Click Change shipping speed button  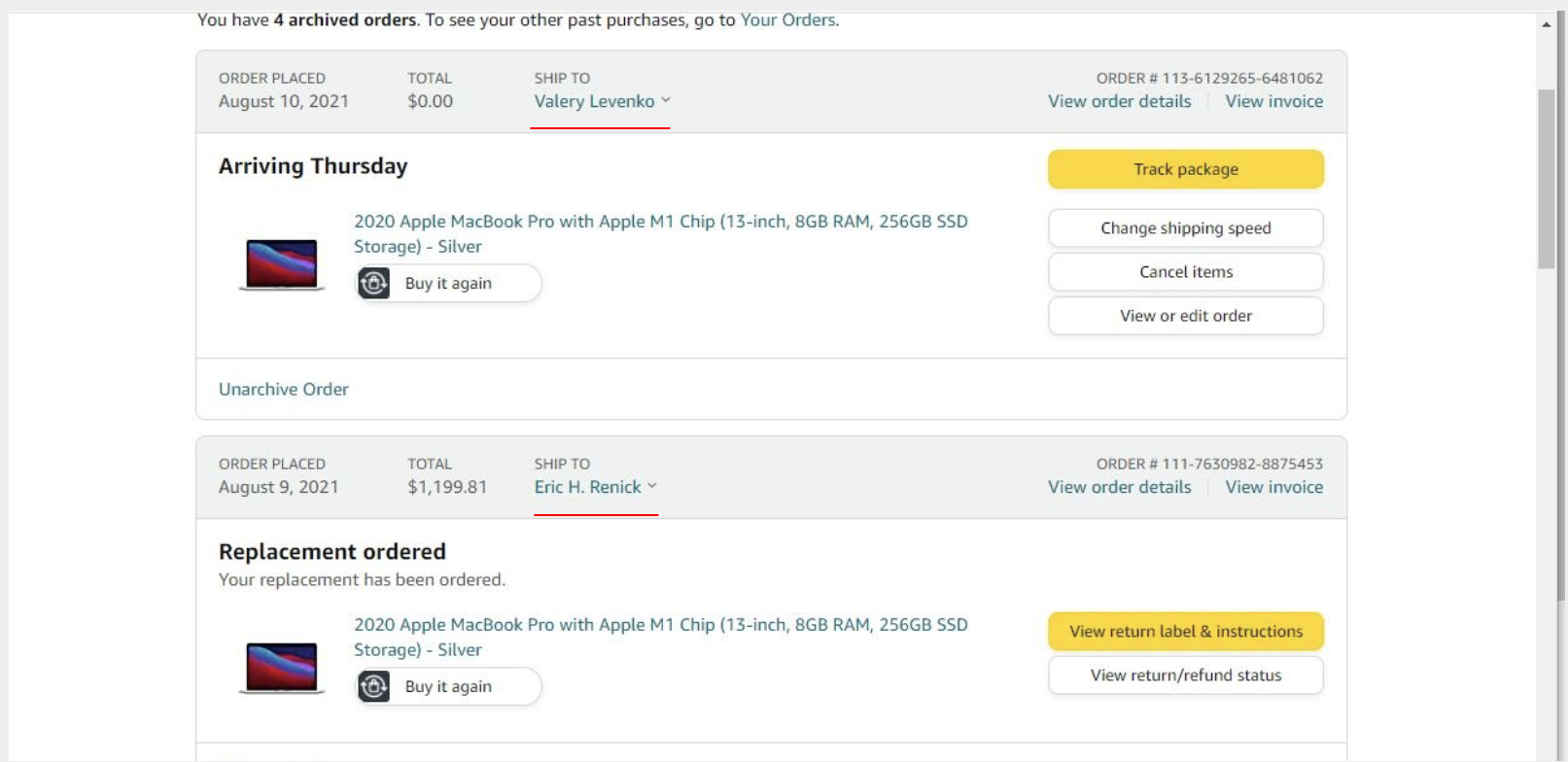pyautogui.click(x=1185, y=228)
